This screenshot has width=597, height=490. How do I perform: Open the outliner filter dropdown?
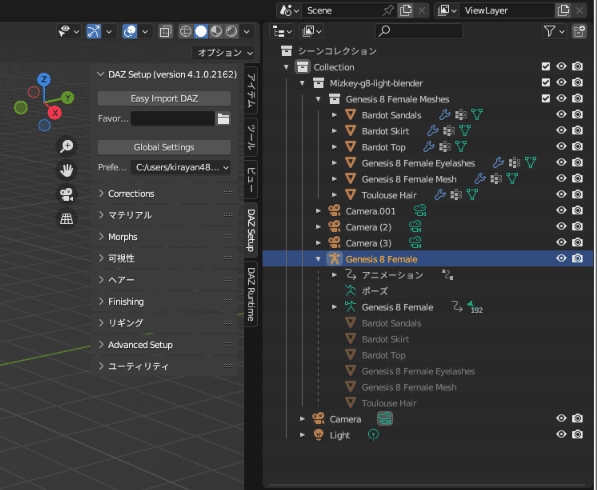tap(554, 31)
